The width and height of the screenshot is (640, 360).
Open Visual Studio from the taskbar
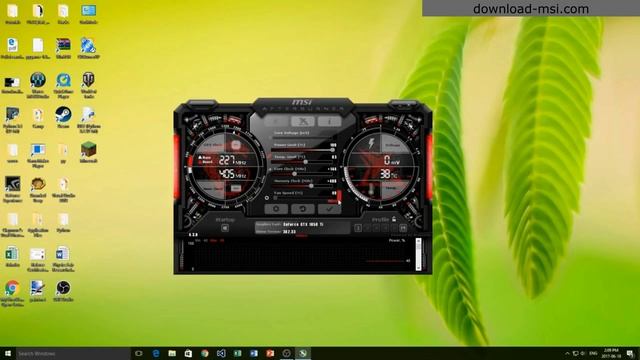click(221, 353)
